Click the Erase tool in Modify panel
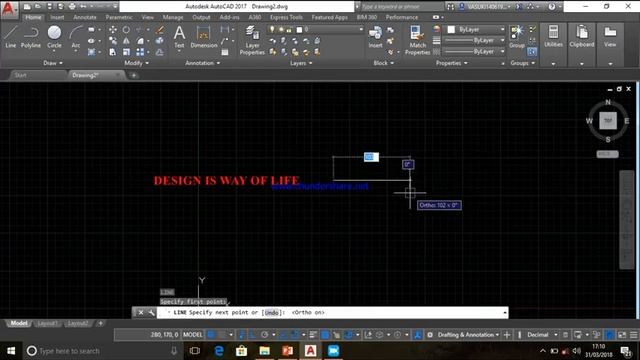The width and height of the screenshot is (640, 360). pyautogui.click(x=160, y=30)
